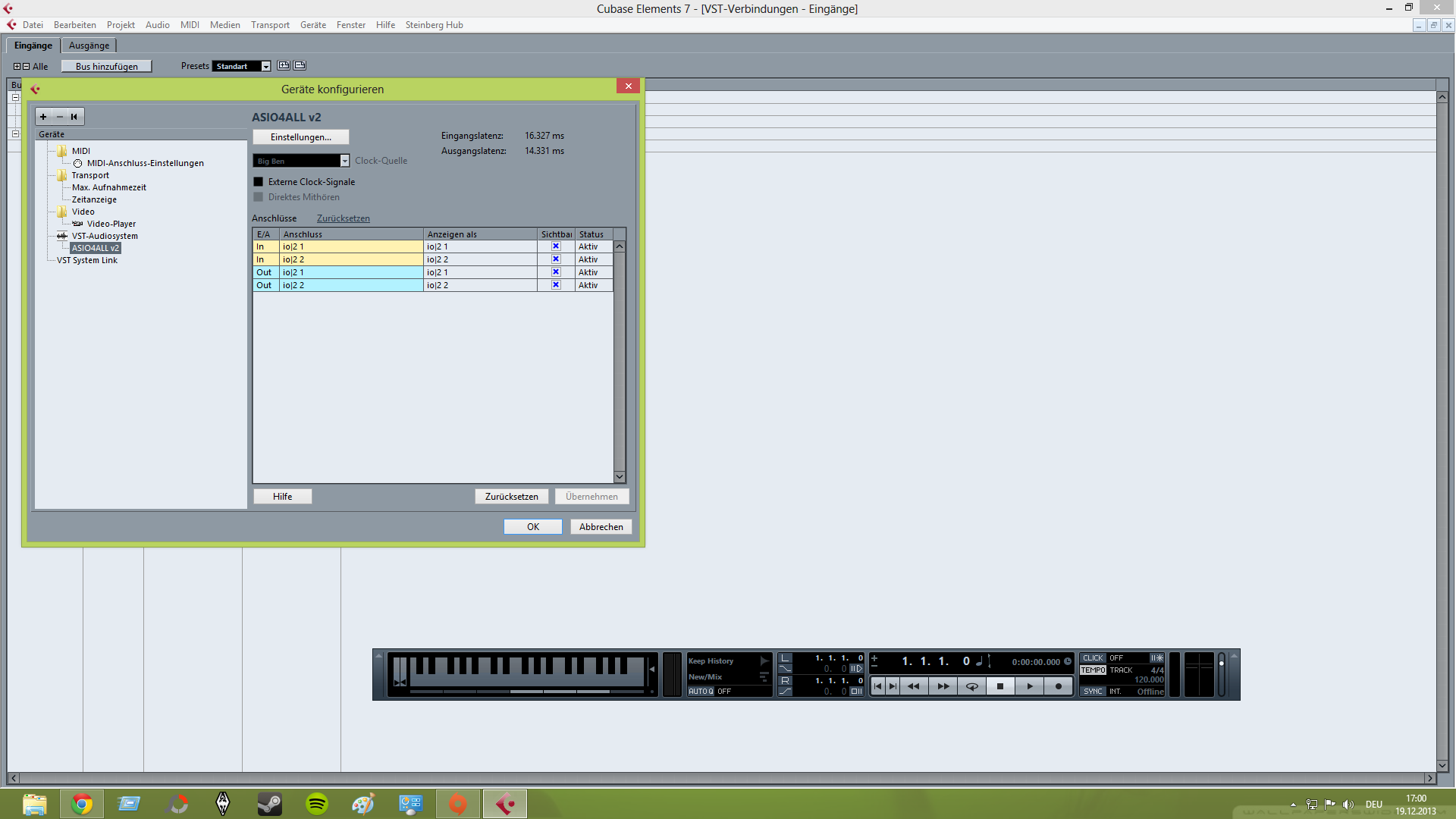Click Fast Forward button in transport panel
1456x819 pixels.
pyautogui.click(x=943, y=686)
